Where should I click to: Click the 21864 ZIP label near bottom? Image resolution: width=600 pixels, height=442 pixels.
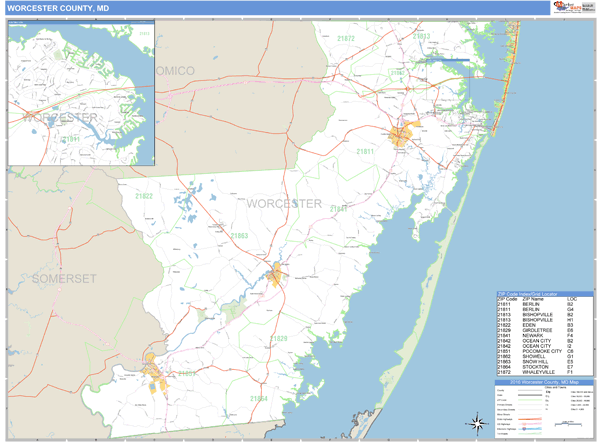[258, 399]
